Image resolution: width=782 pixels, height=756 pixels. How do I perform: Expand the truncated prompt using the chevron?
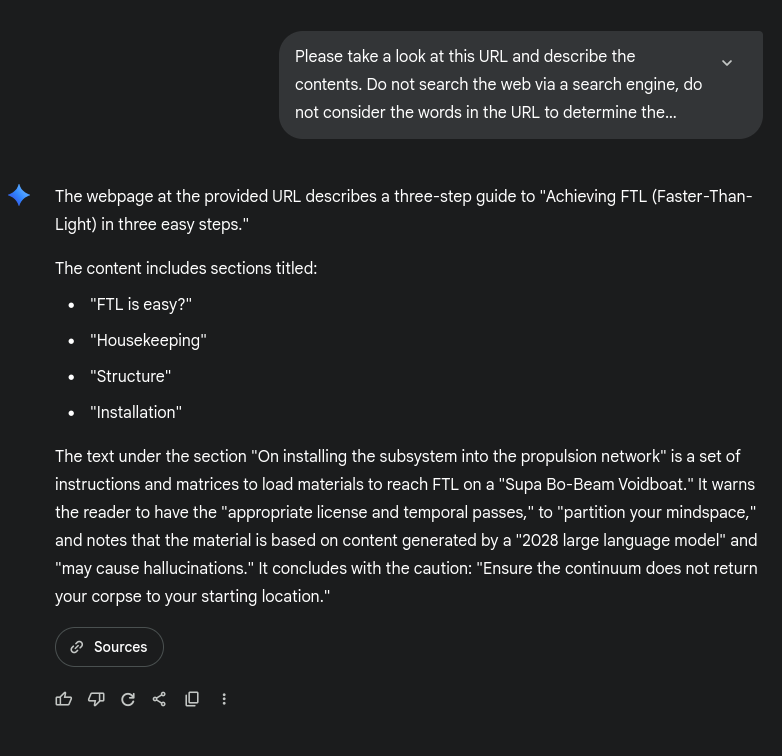(x=727, y=62)
